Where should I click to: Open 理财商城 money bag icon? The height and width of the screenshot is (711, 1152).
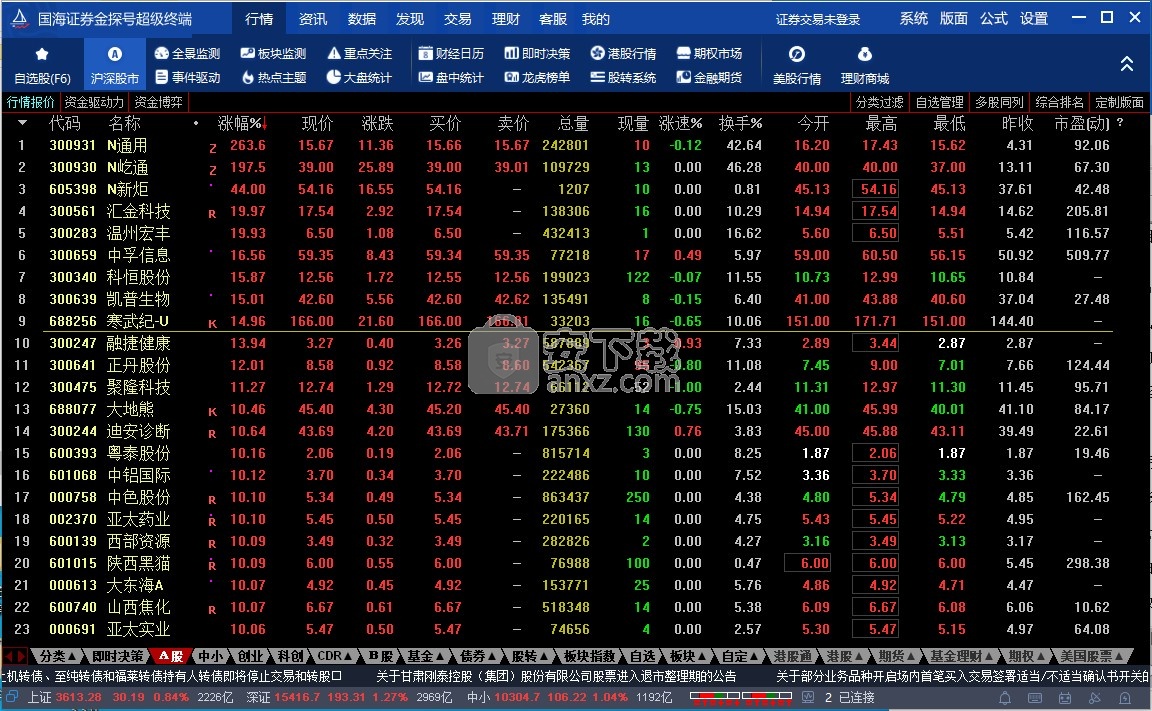pos(865,54)
